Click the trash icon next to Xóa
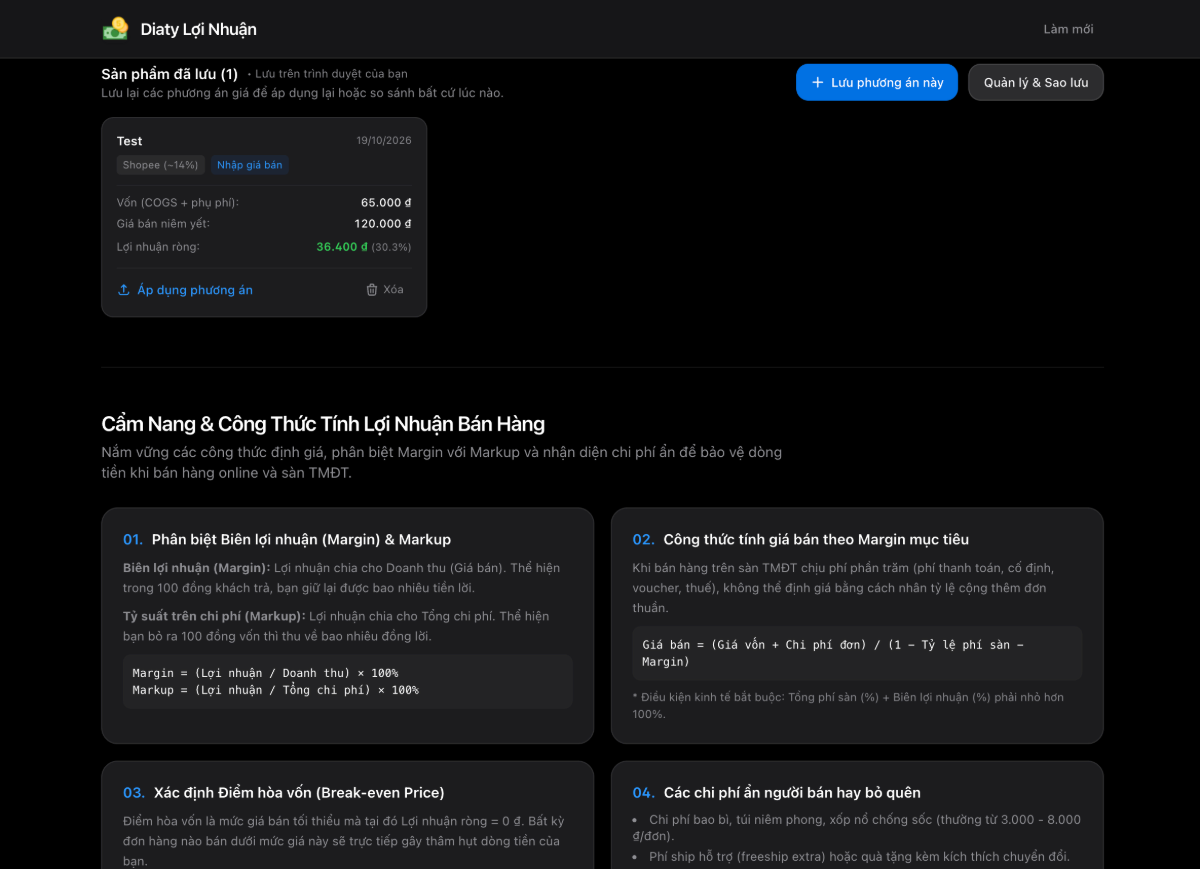This screenshot has height=869, width=1200. coord(372,289)
